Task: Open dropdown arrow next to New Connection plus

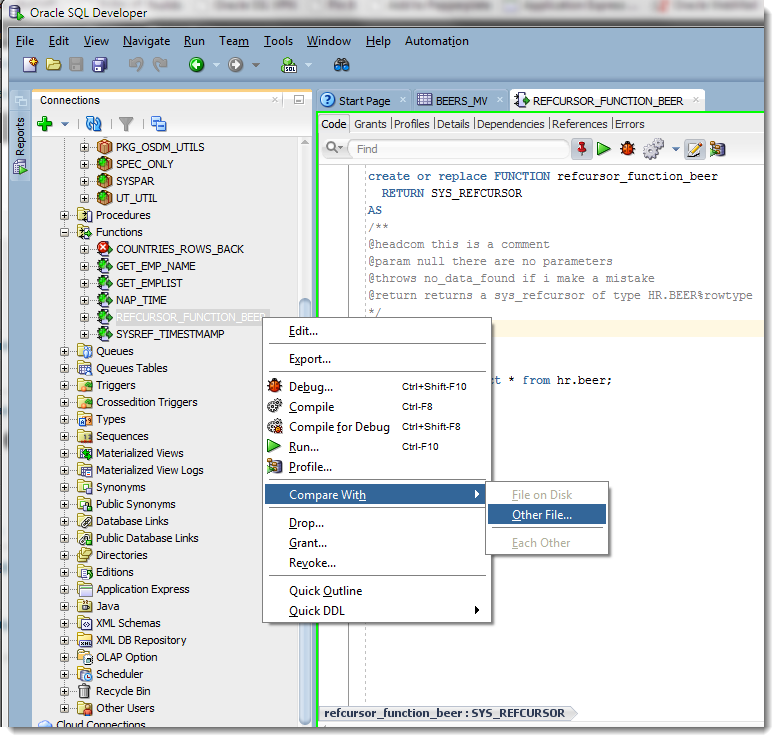Action: pyautogui.click(x=65, y=124)
